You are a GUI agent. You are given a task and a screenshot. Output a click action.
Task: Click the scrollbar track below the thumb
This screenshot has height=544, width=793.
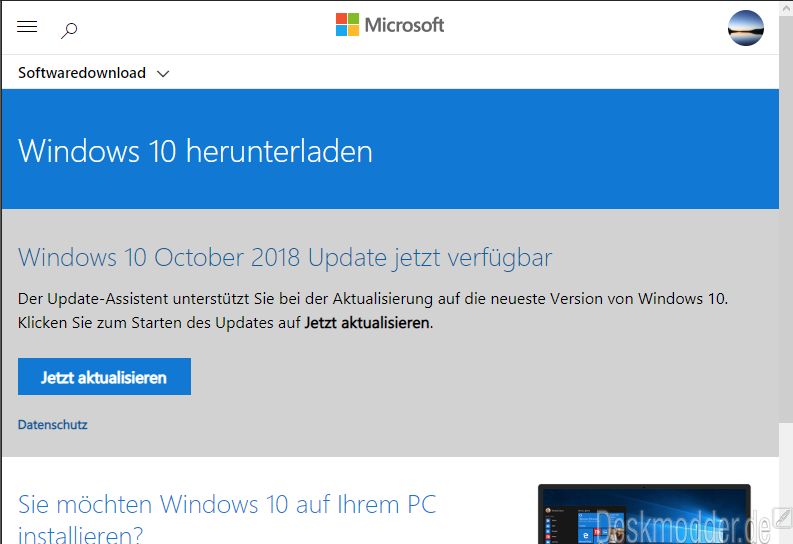pos(786,465)
